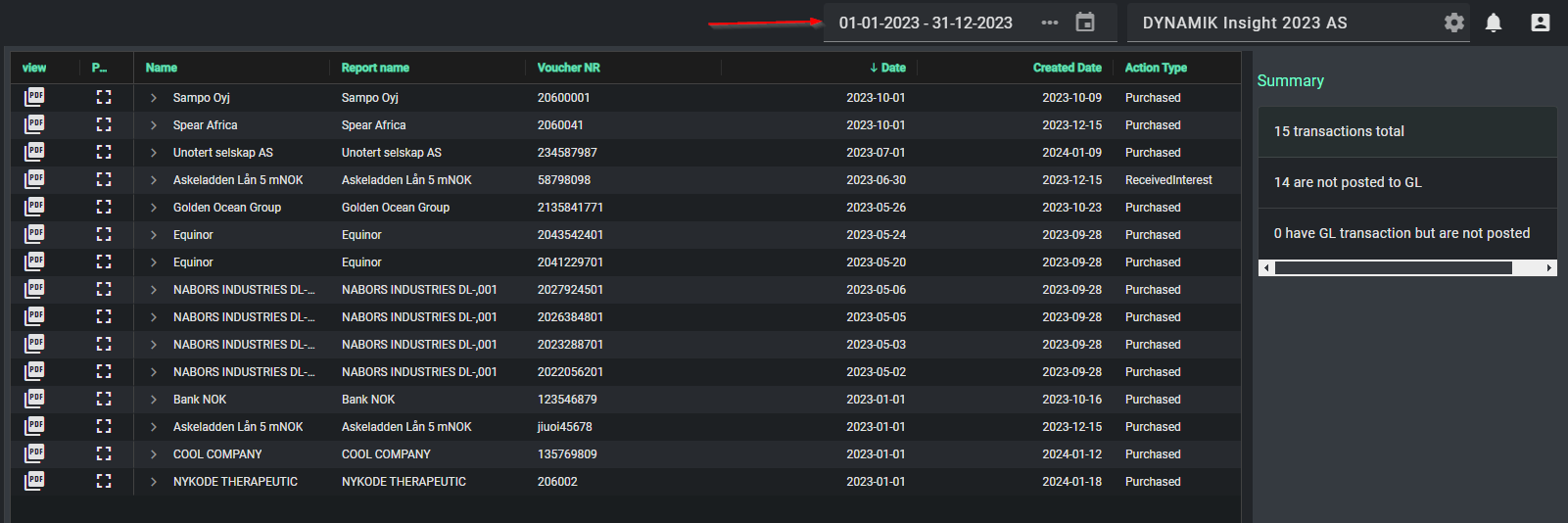Sort by Voucher NR column header
The image size is (1568, 523).
pos(568,68)
